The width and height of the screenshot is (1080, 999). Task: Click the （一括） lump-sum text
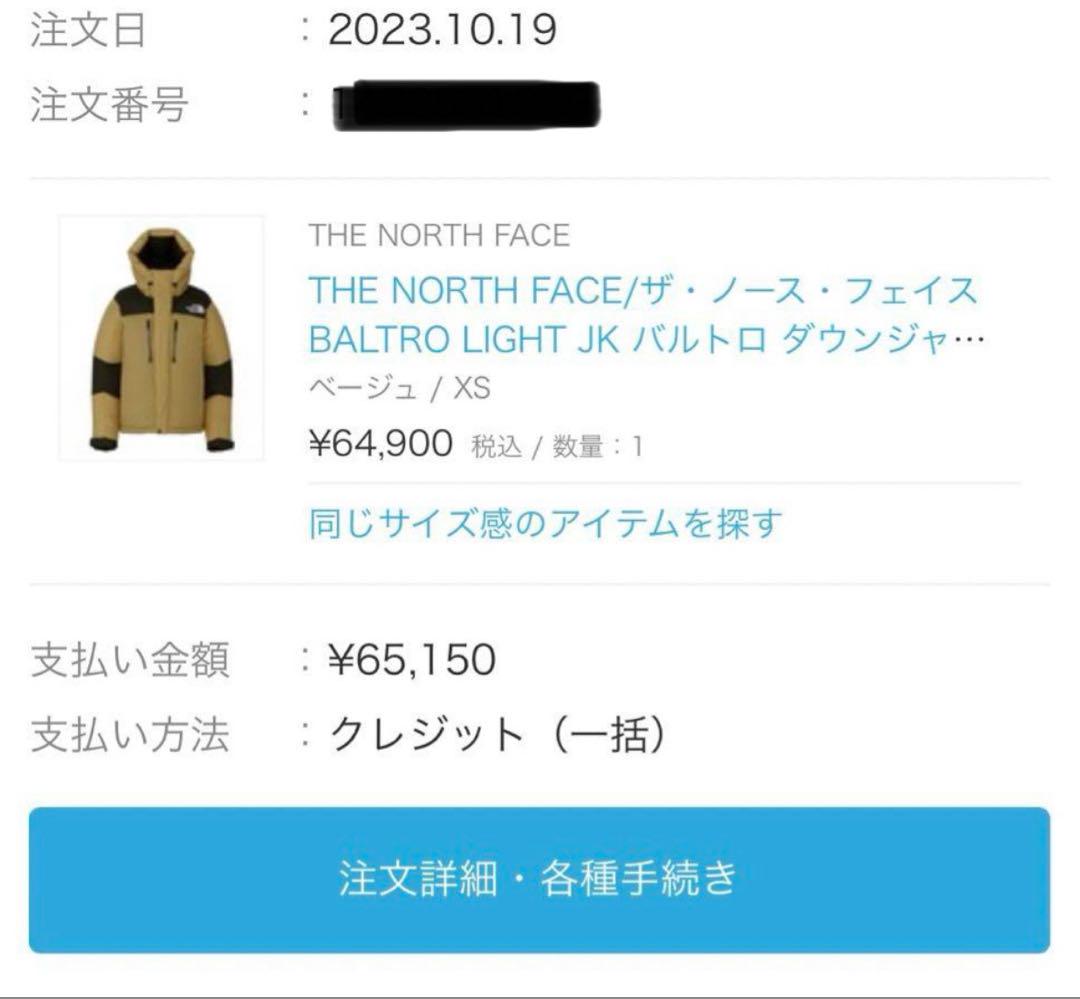[x=609, y=734]
